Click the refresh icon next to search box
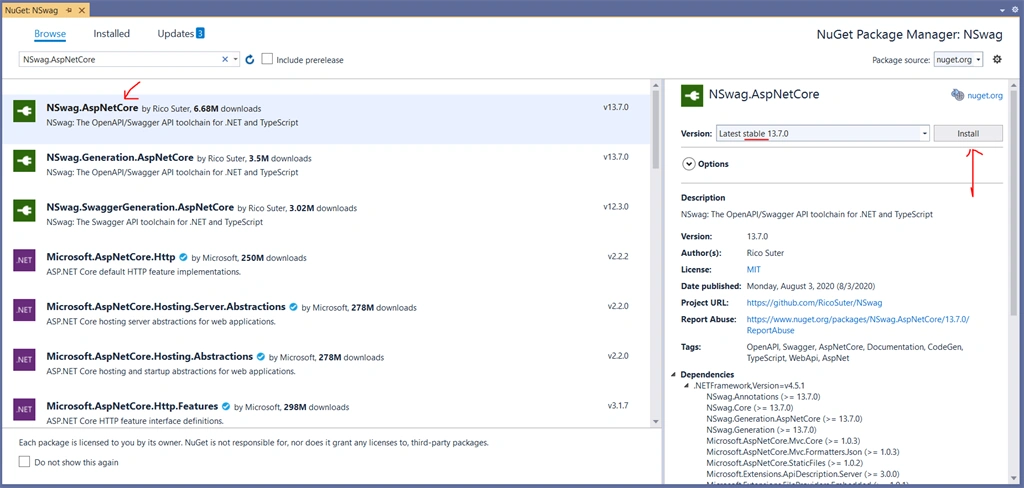Screen dimensions: 1024x488 [x=249, y=59]
